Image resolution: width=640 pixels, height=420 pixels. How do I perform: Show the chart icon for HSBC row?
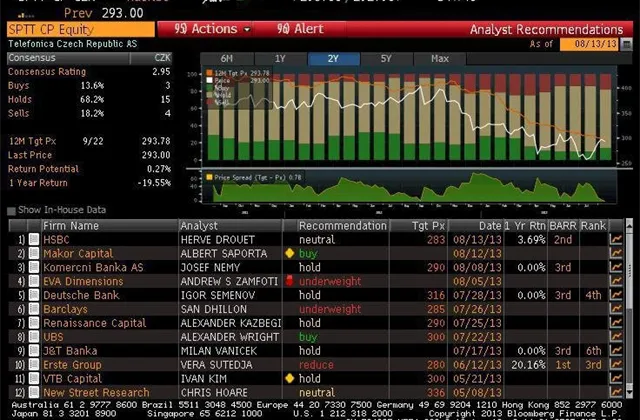tap(616, 240)
